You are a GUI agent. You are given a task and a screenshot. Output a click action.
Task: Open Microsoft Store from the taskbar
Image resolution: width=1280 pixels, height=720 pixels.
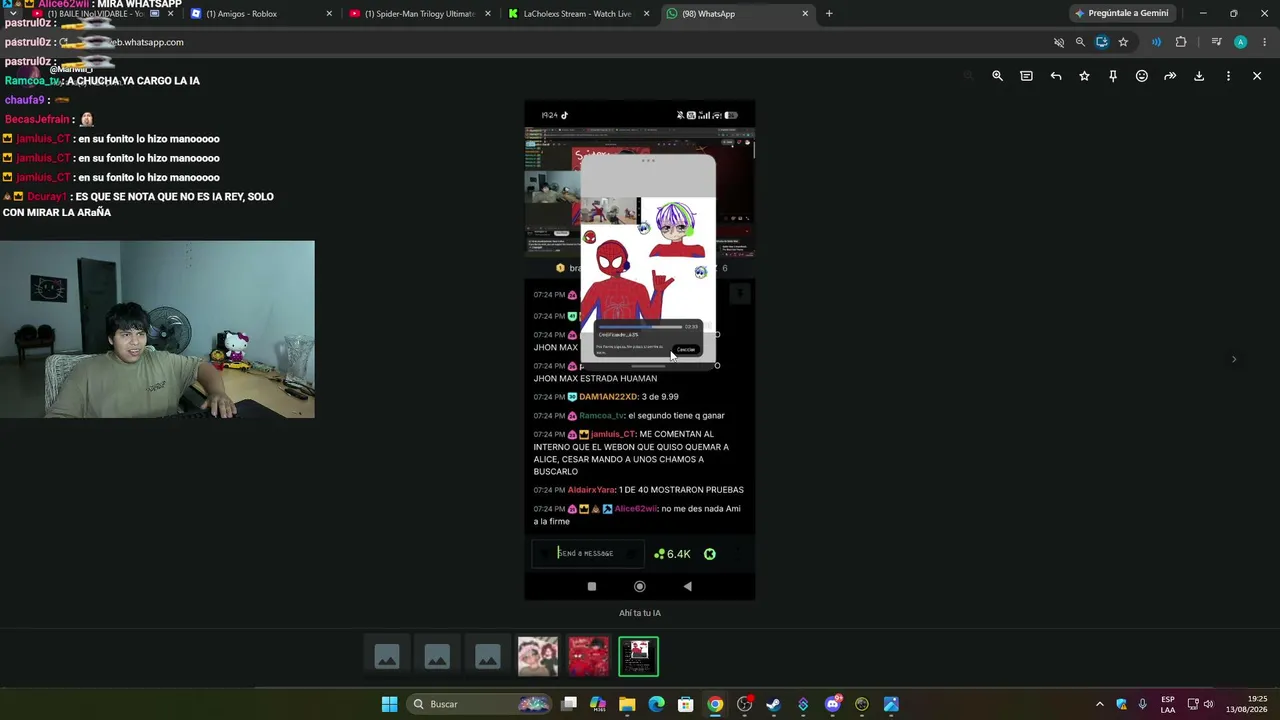(685, 704)
